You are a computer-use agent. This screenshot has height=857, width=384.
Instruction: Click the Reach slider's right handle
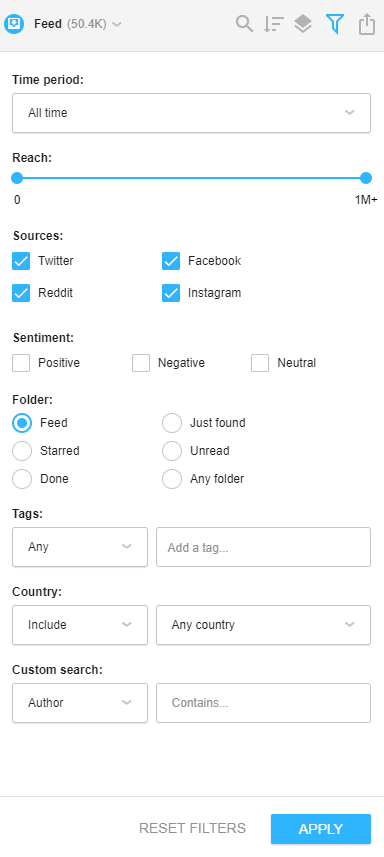pos(366,178)
